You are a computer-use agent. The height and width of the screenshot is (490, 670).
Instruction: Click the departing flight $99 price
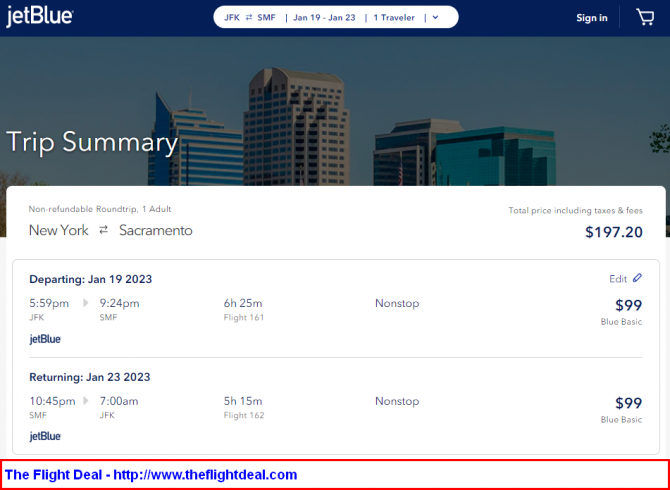[629, 305]
